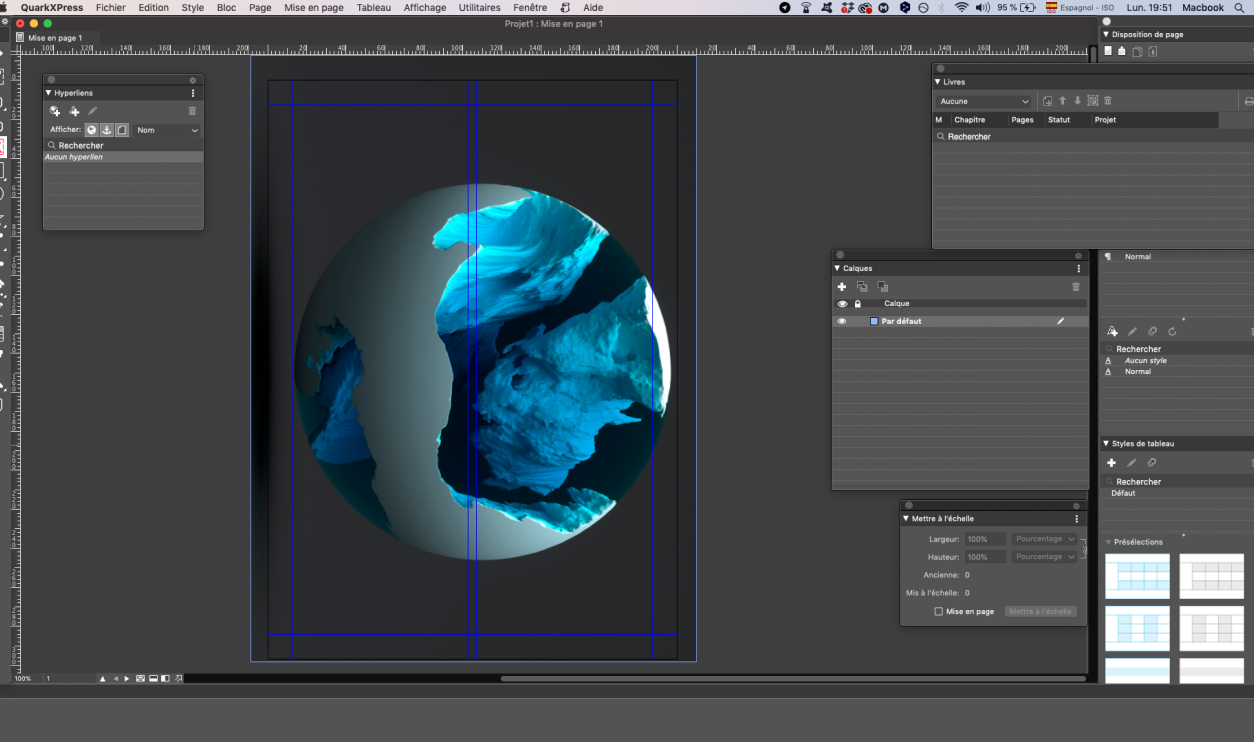The height and width of the screenshot is (742, 1254).
Task: Open the Aucune book dropdown
Action: [984, 101]
